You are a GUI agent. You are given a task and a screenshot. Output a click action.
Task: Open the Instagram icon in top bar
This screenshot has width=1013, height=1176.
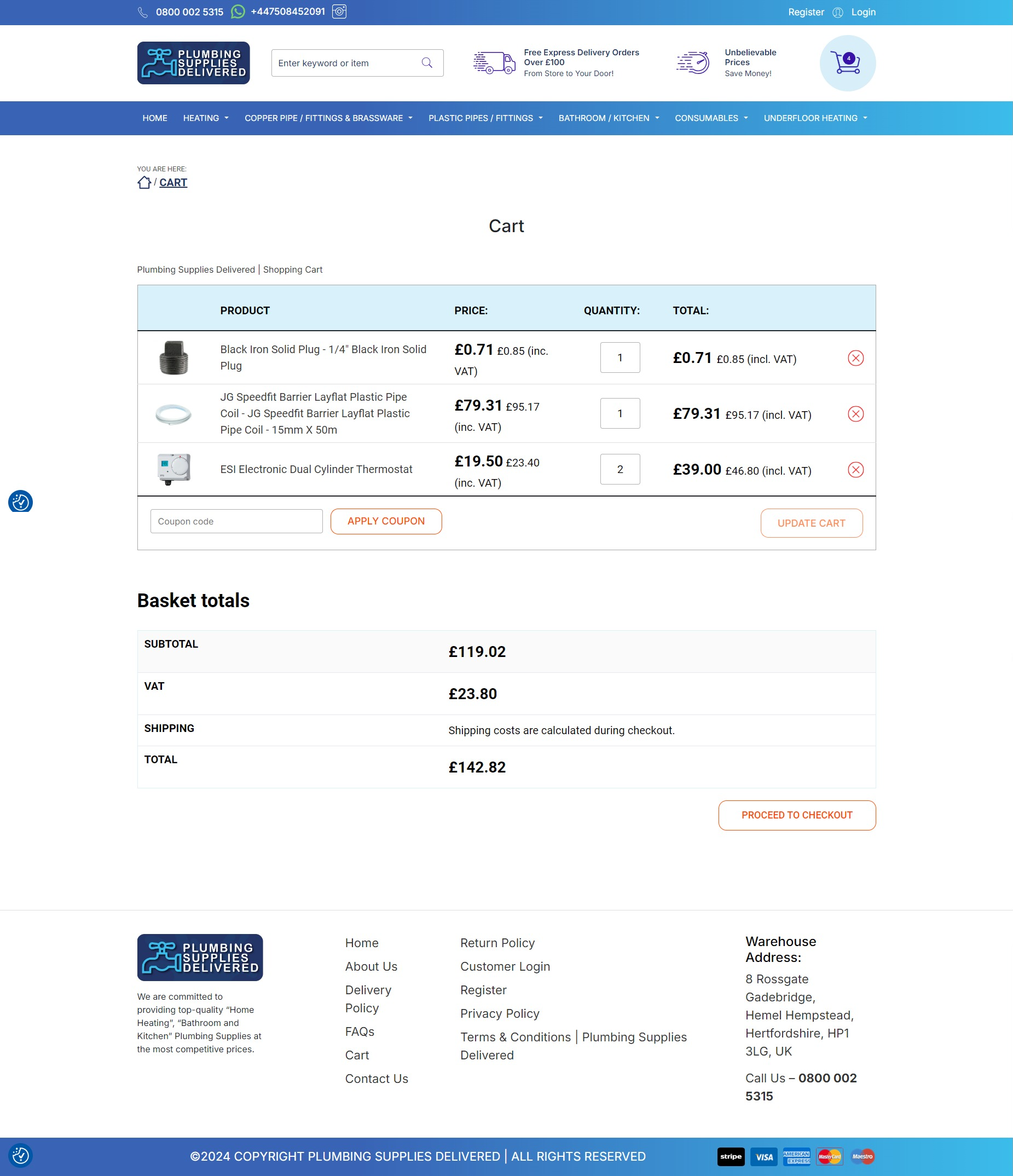[x=339, y=11]
